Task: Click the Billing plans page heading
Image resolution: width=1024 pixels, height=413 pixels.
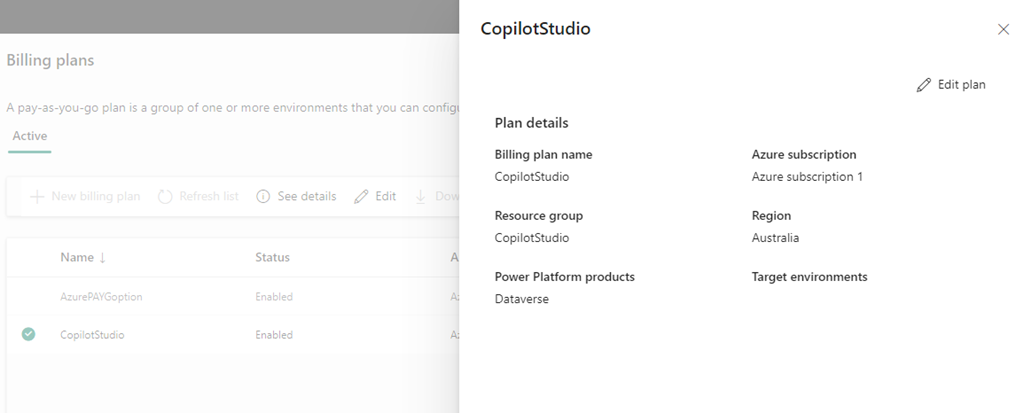Action: 50,61
